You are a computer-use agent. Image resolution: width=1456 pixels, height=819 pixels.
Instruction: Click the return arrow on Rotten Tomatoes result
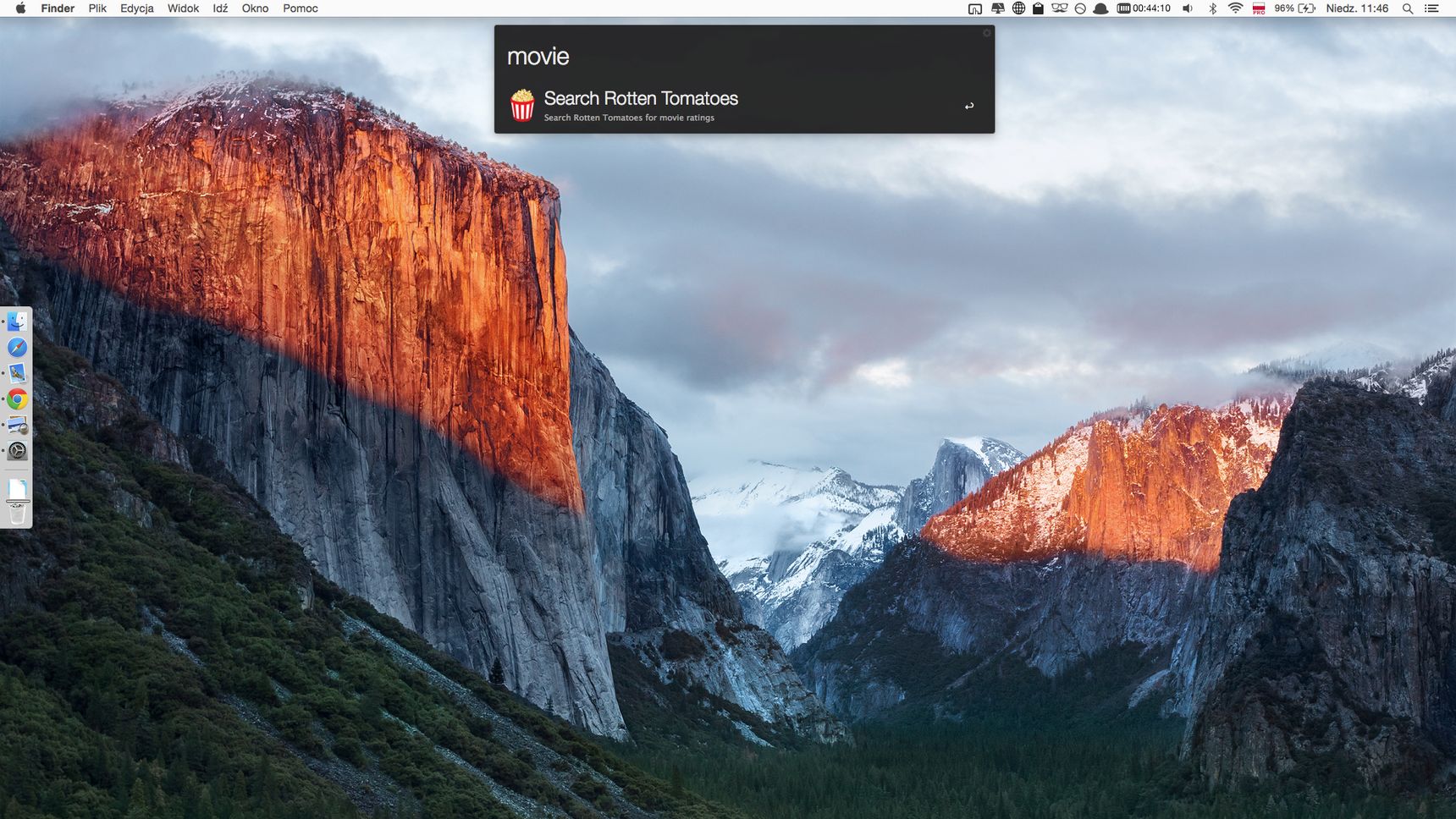pos(969,106)
